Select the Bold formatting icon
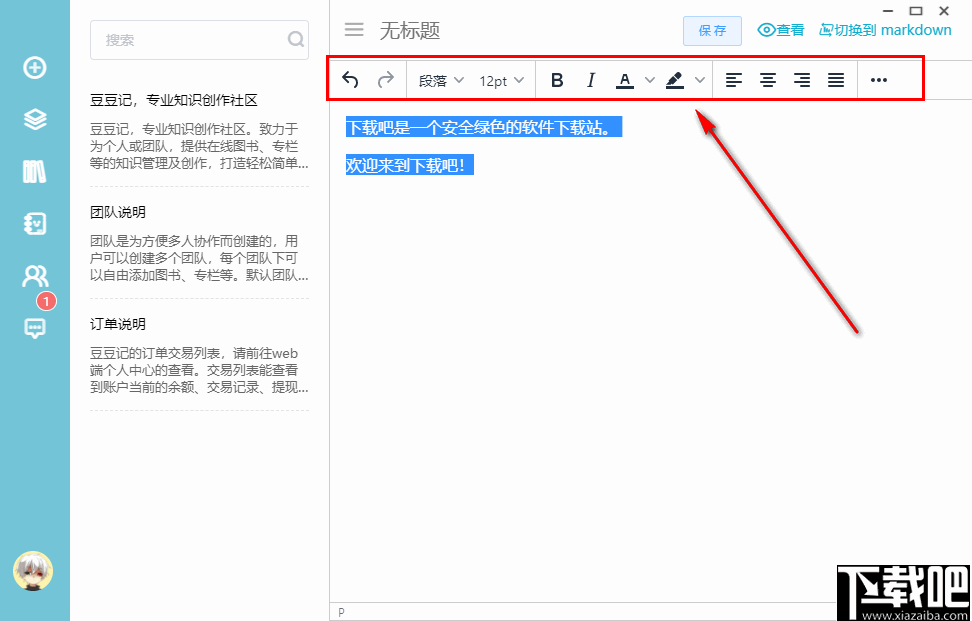The width and height of the screenshot is (972, 621). (557, 80)
